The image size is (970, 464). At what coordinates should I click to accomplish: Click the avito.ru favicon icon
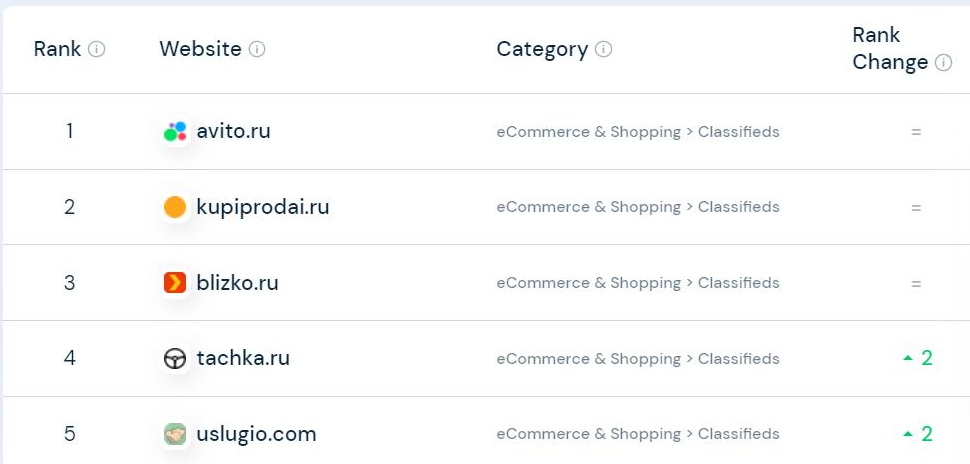point(175,131)
